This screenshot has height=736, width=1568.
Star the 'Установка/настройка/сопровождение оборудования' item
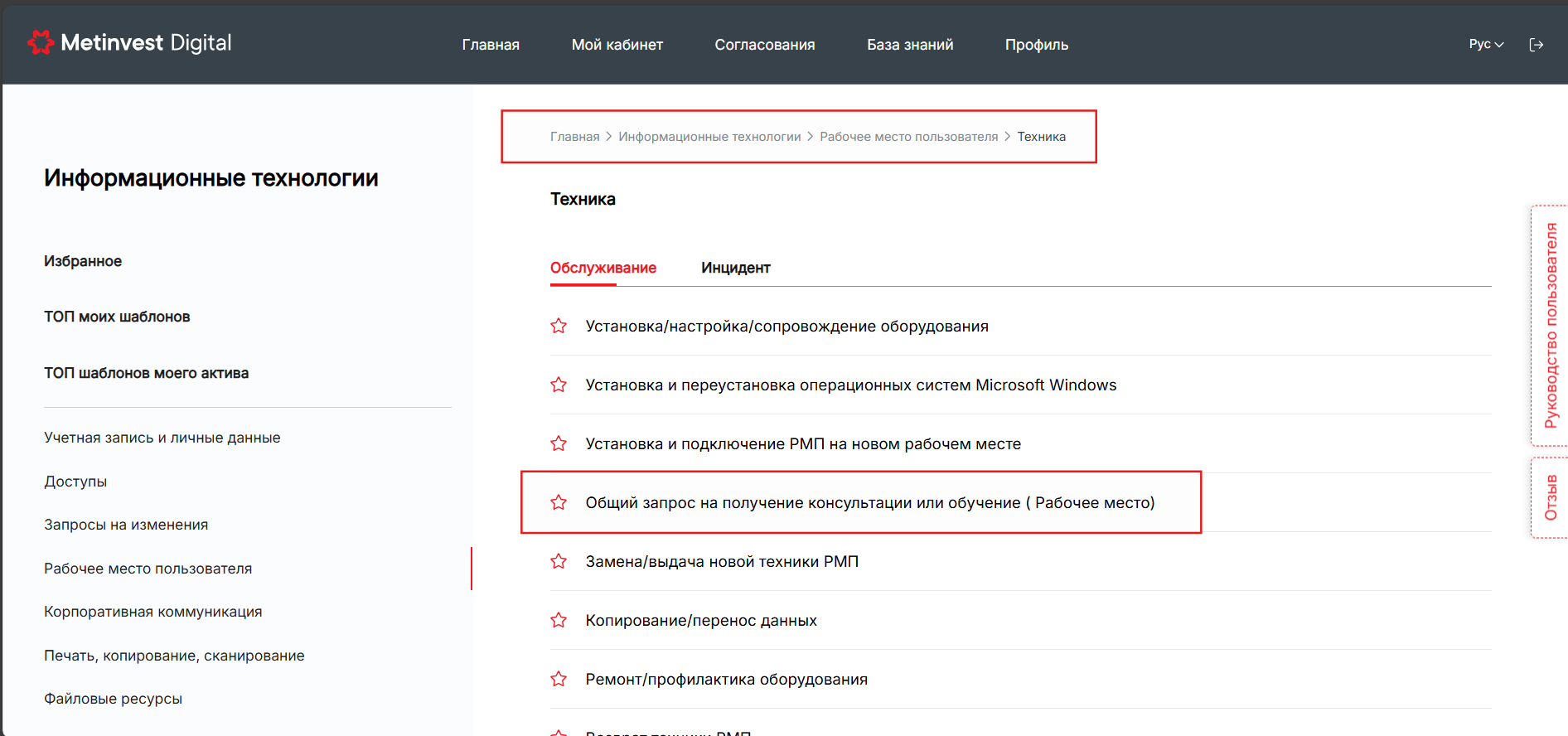[559, 327]
